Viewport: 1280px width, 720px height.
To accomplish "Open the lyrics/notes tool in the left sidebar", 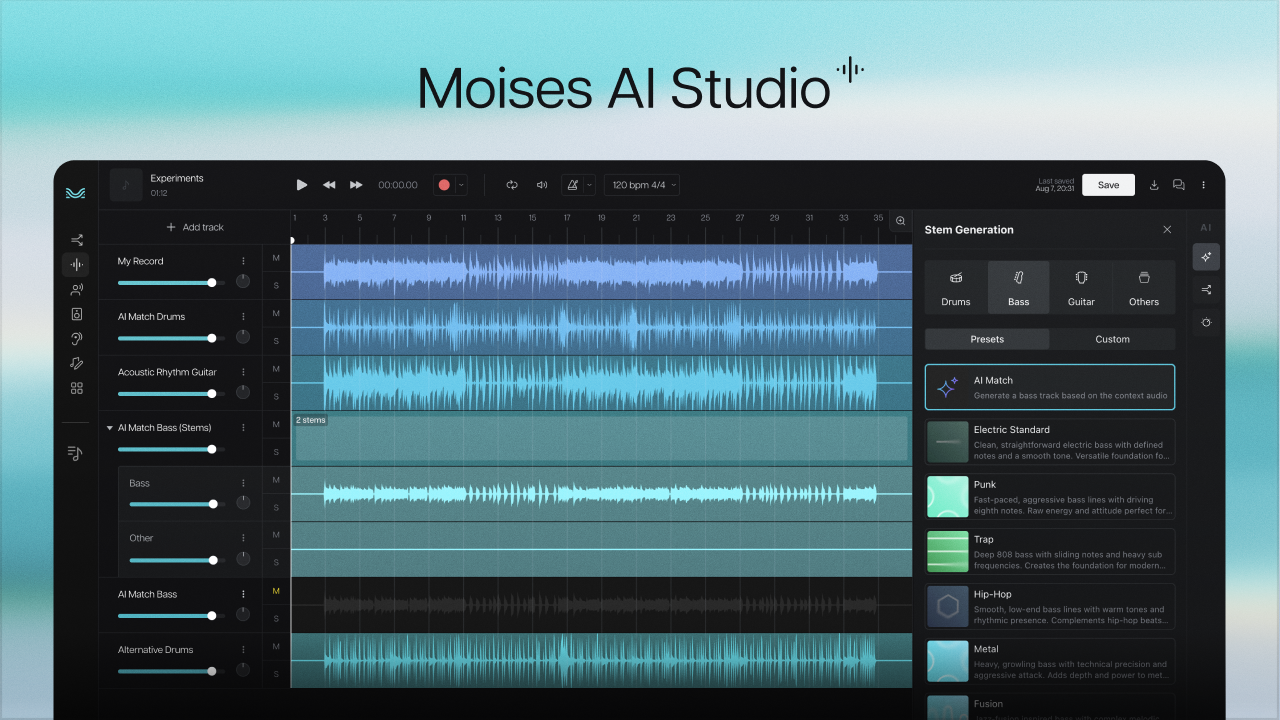I will (75, 452).
